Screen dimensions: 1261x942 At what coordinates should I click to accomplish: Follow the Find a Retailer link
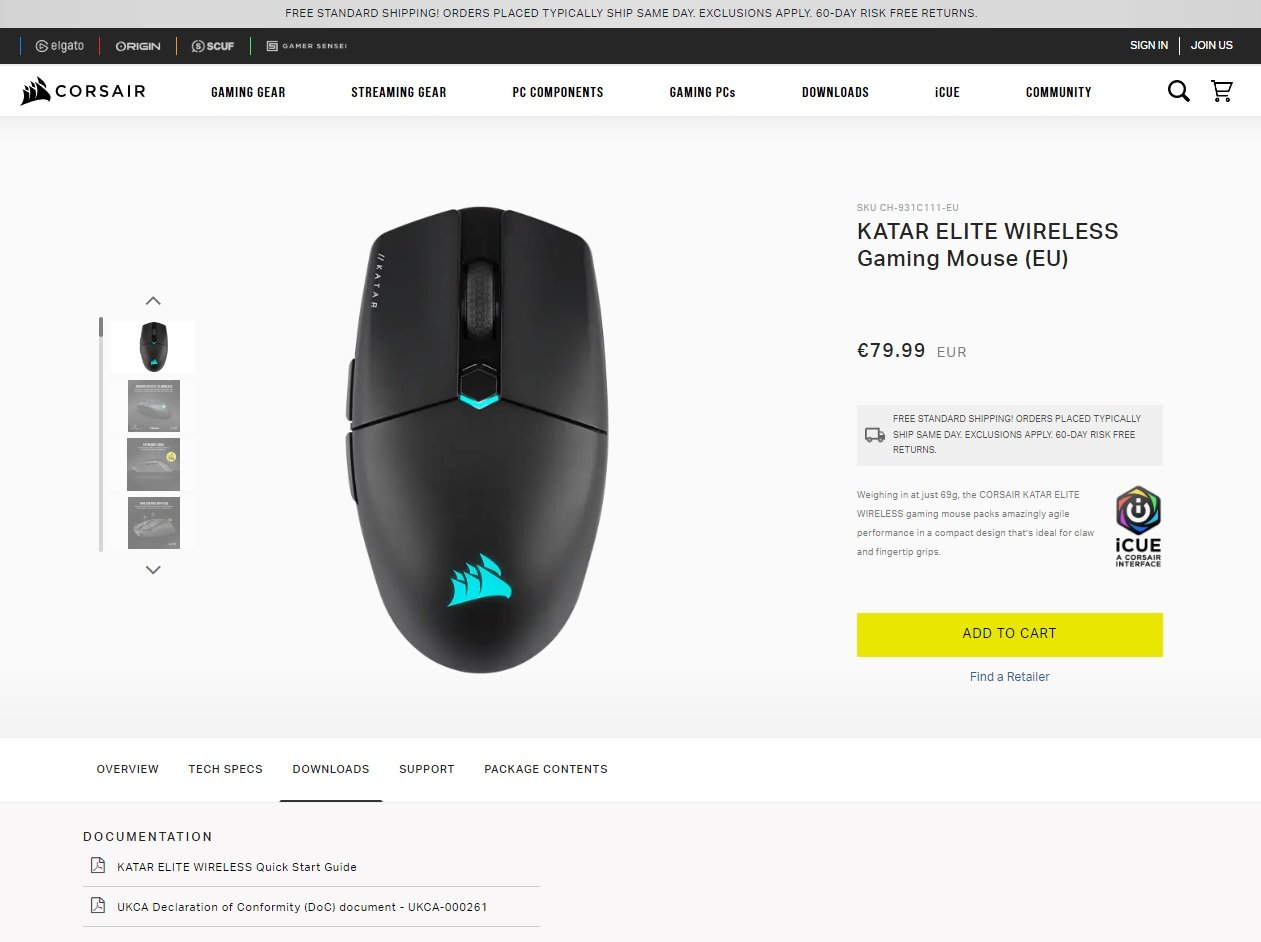point(1009,677)
